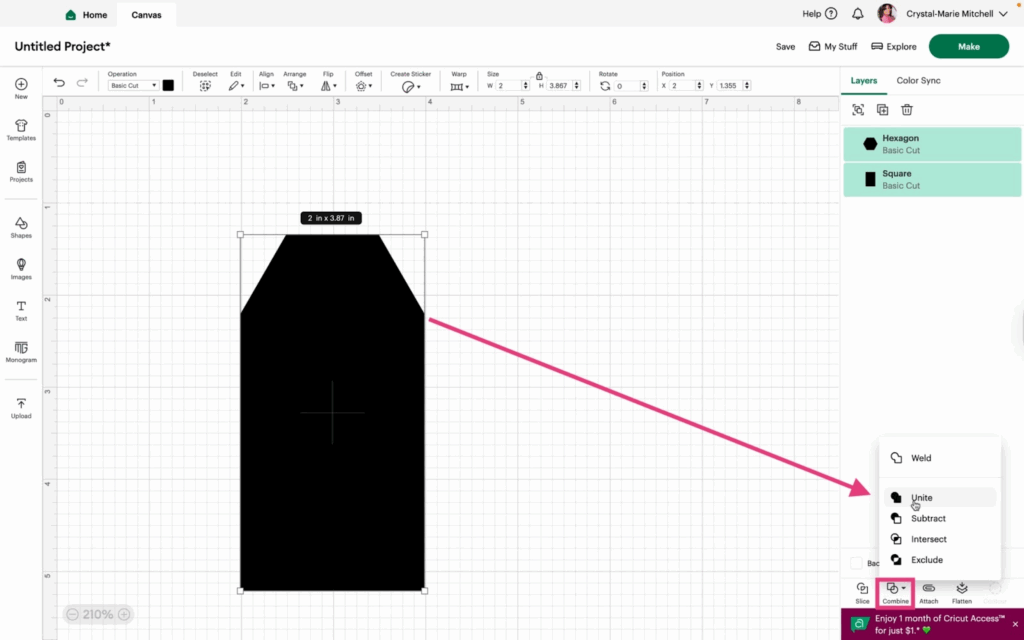This screenshot has width=1024, height=640.
Task: Zoom in with the plus icon
Action: point(123,615)
